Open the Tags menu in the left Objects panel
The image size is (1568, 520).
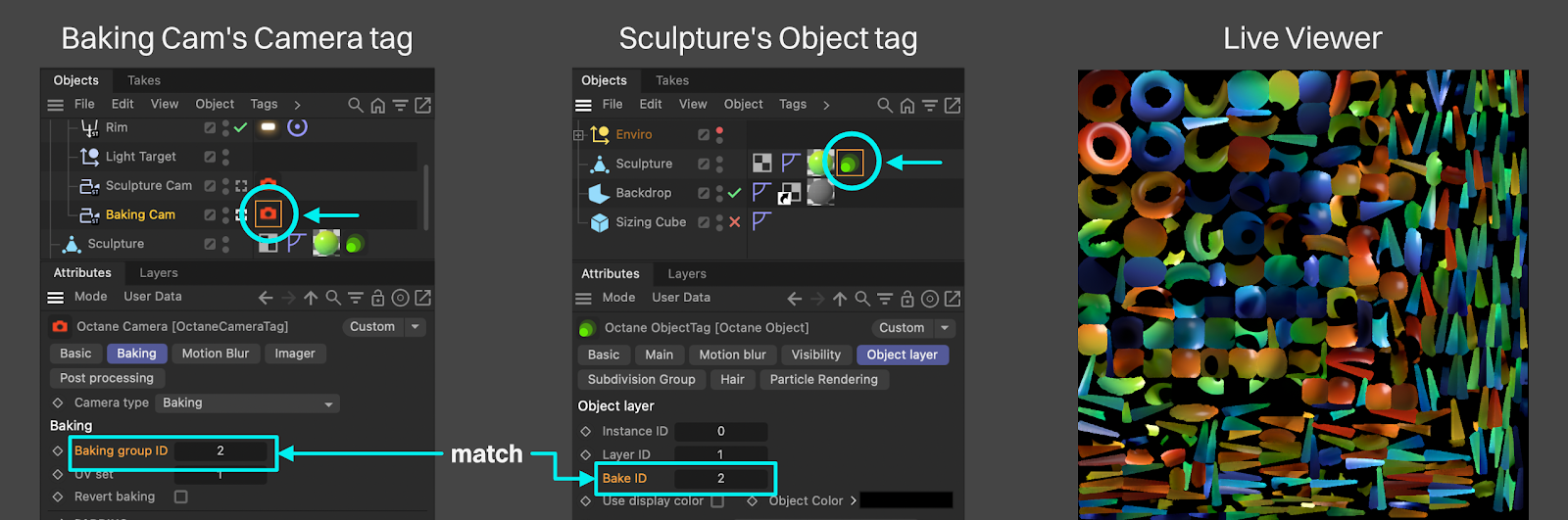pyautogui.click(x=264, y=104)
